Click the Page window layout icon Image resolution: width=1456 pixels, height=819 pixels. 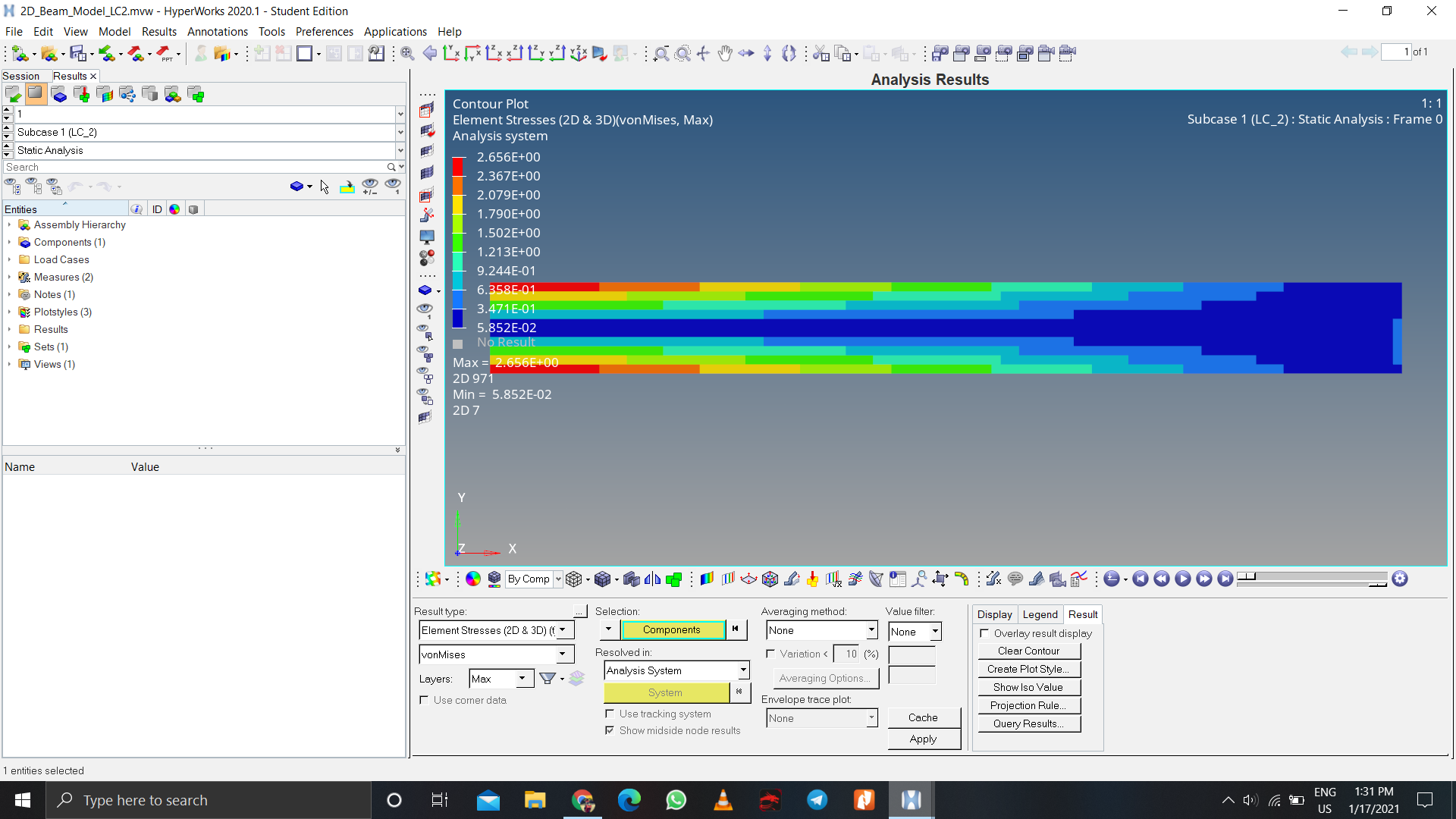point(305,53)
